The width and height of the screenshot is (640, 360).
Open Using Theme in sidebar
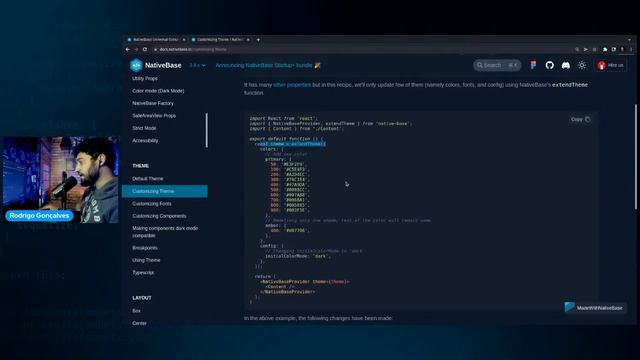tap(146, 260)
